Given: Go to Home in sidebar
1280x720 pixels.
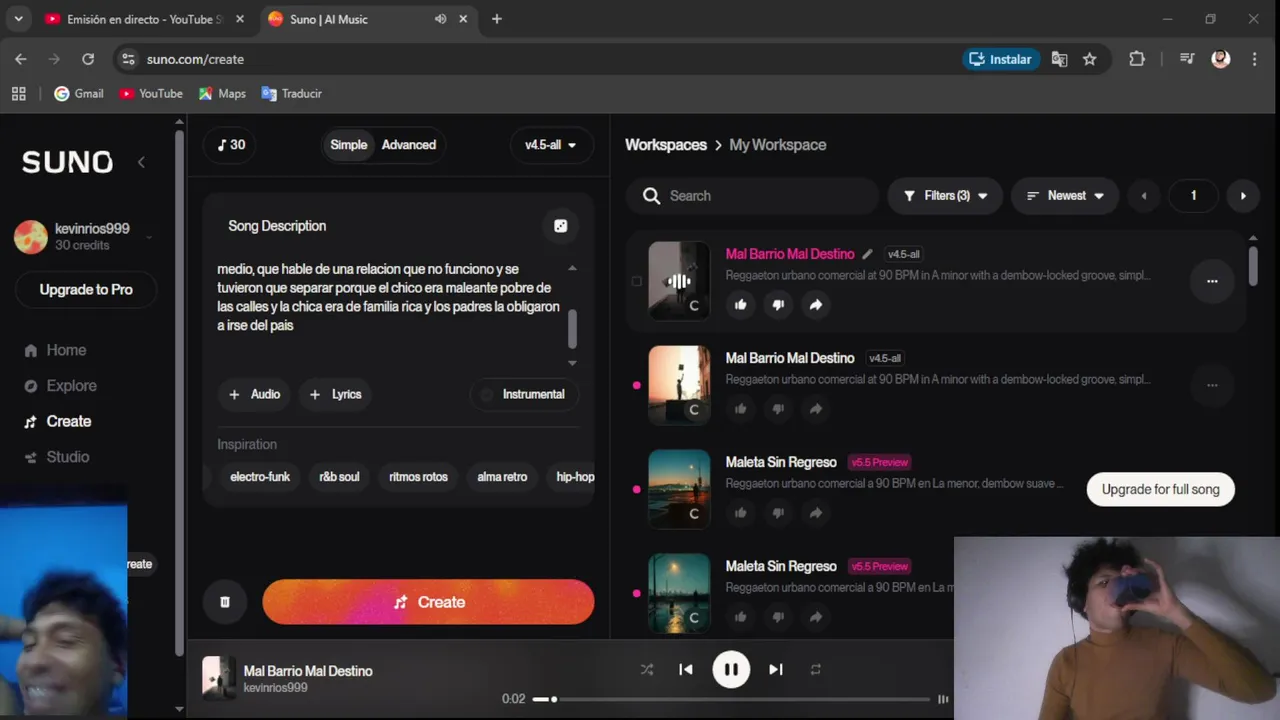Looking at the screenshot, I should pos(55,350).
